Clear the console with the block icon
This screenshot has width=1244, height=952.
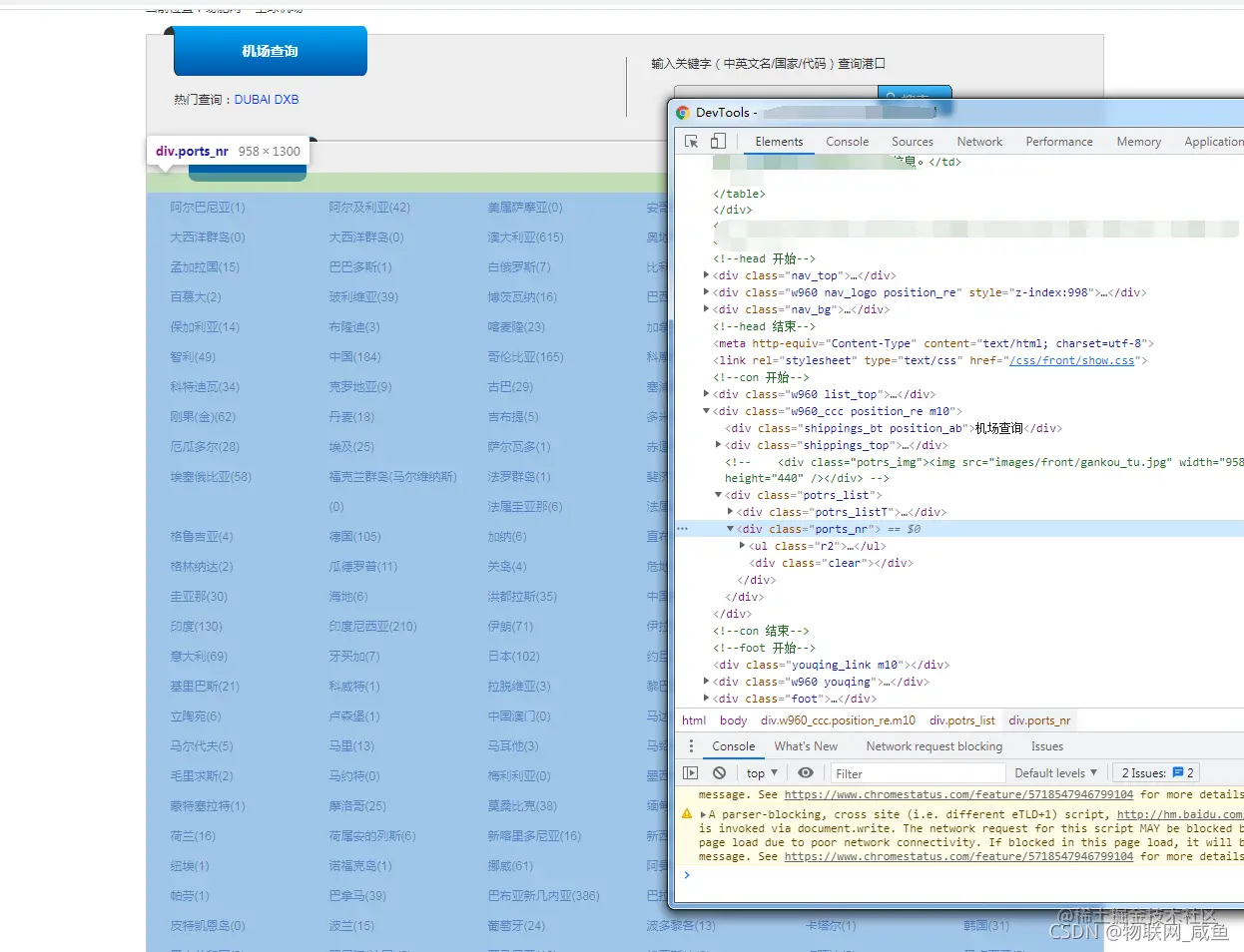[x=719, y=773]
